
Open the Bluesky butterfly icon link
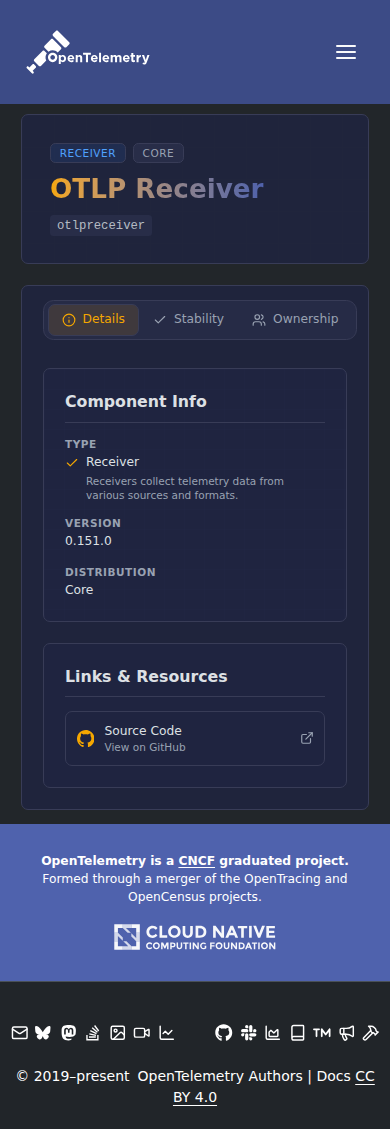click(x=43, y=1033)
